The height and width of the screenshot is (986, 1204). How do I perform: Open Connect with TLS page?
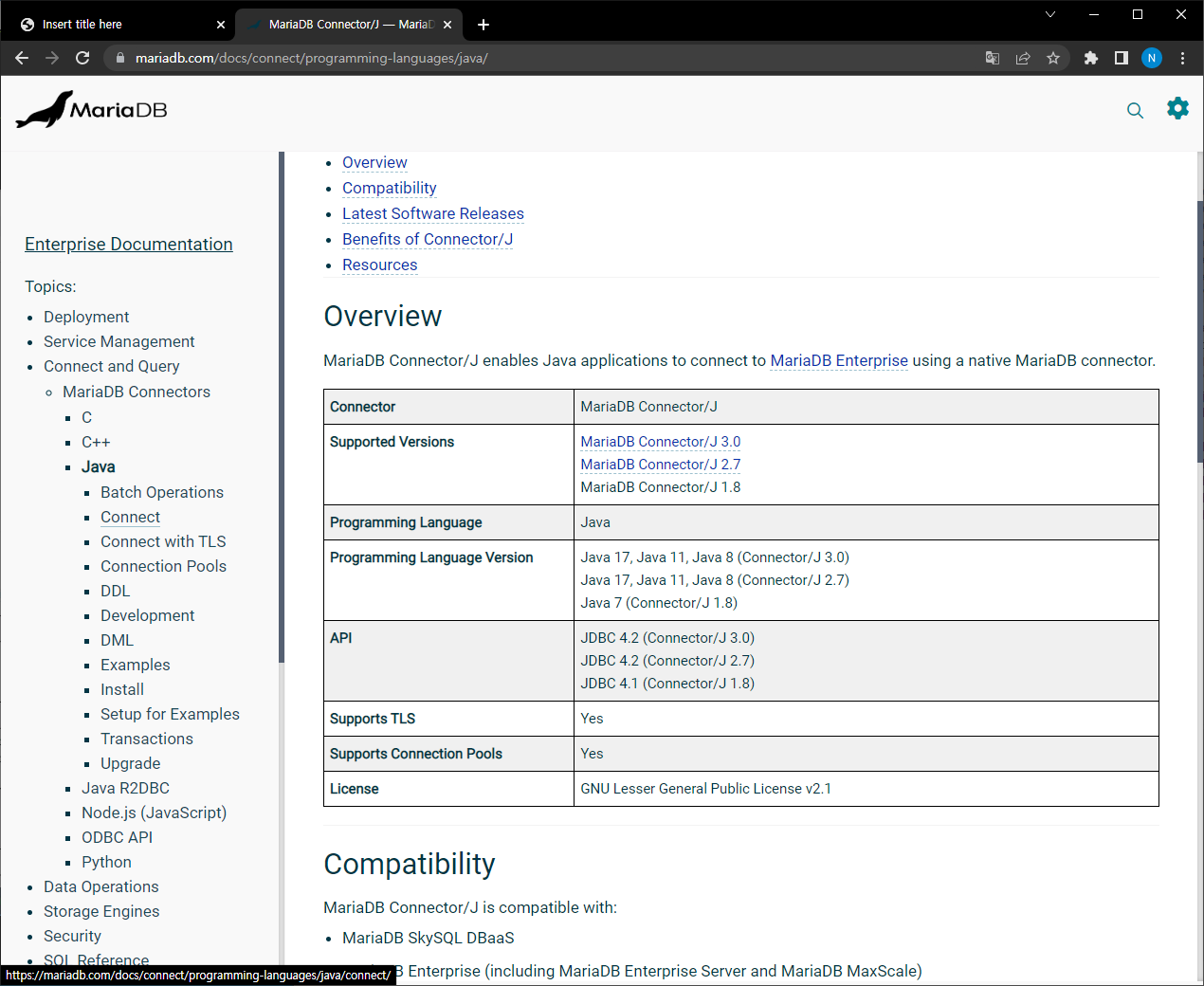click(x=163, y=541)
